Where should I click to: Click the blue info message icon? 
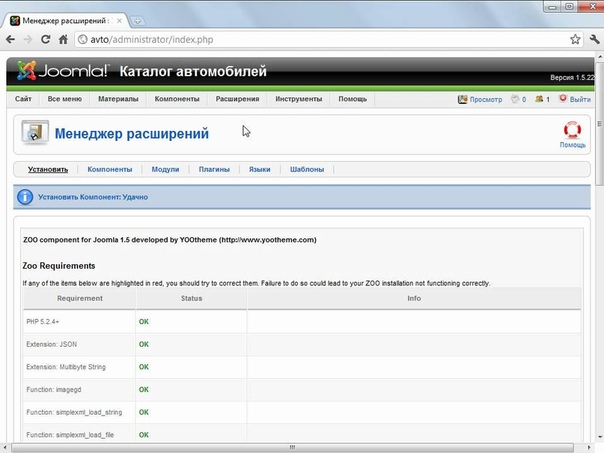26,197
